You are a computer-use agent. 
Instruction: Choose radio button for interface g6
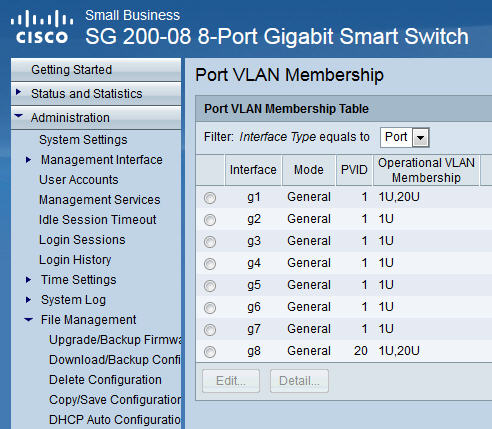210,308
